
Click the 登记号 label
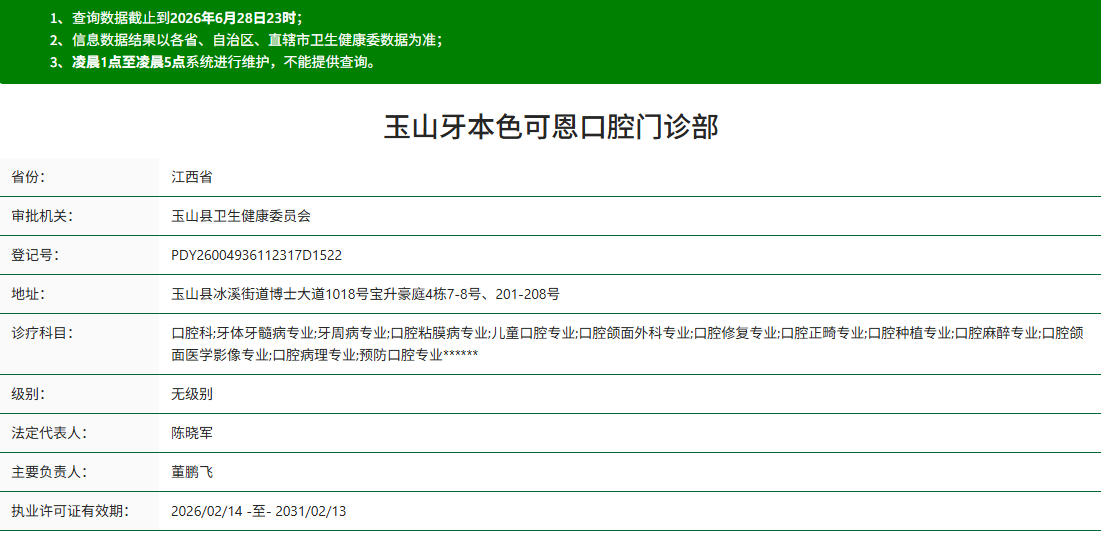35,255
